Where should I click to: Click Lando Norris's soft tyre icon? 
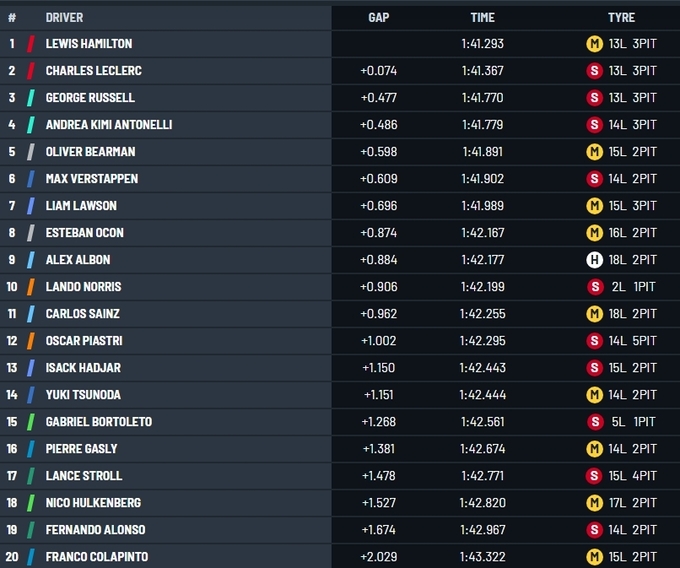[x=593, y=287]
